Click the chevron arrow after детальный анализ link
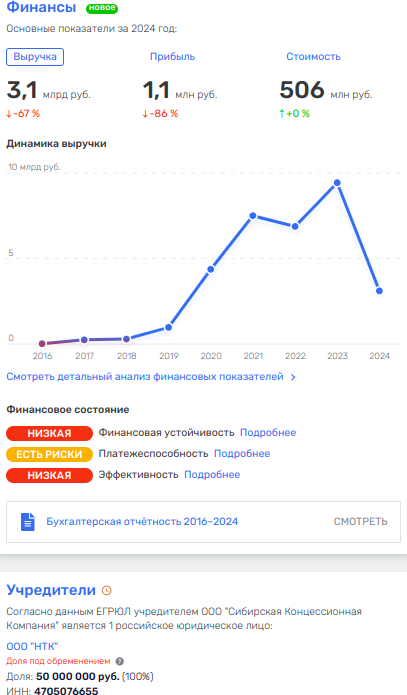The height and width of the screenshot is (695, 407). [x=293, y=377]
